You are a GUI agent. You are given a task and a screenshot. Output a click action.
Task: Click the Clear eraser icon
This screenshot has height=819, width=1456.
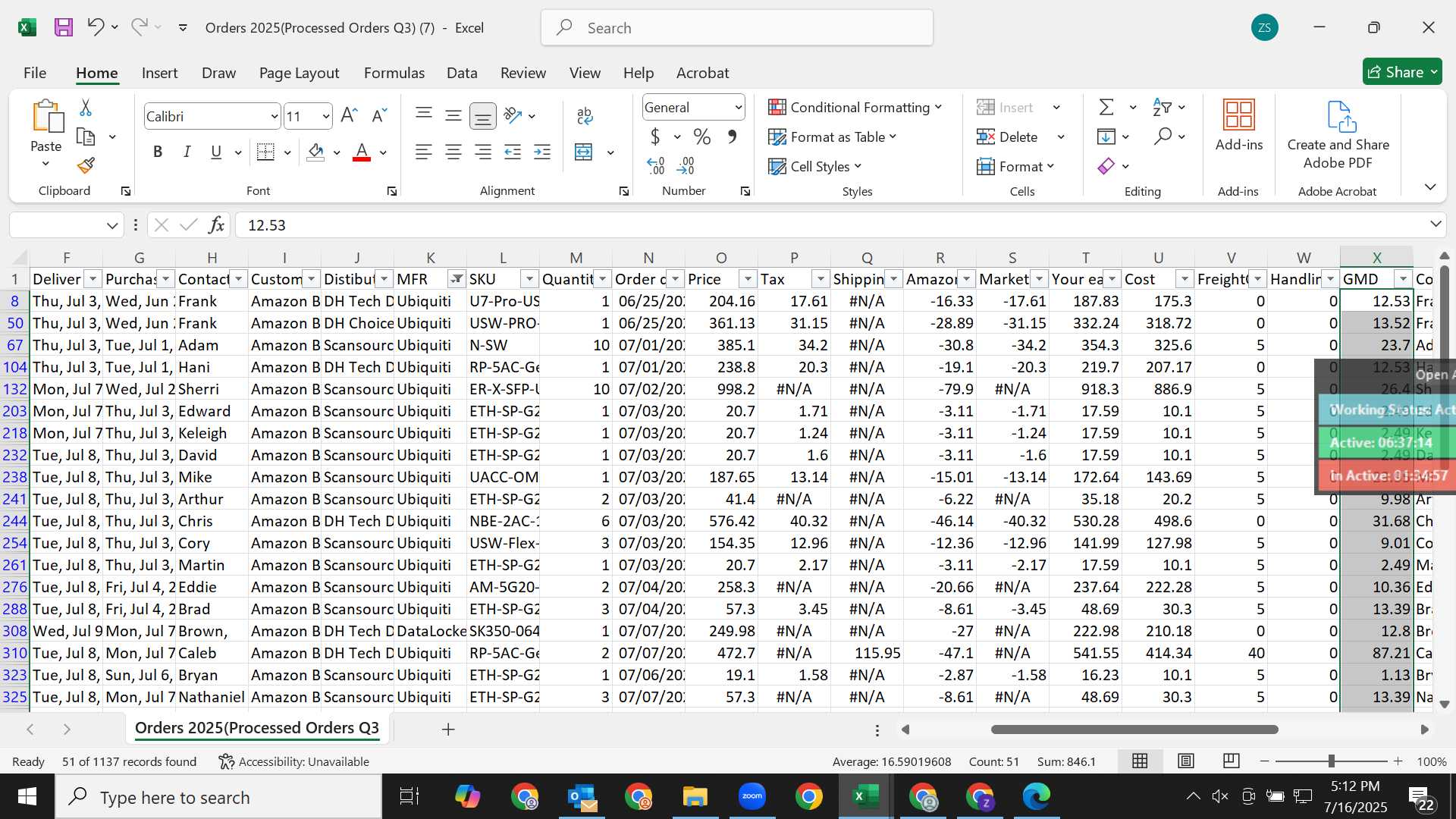1106,165
